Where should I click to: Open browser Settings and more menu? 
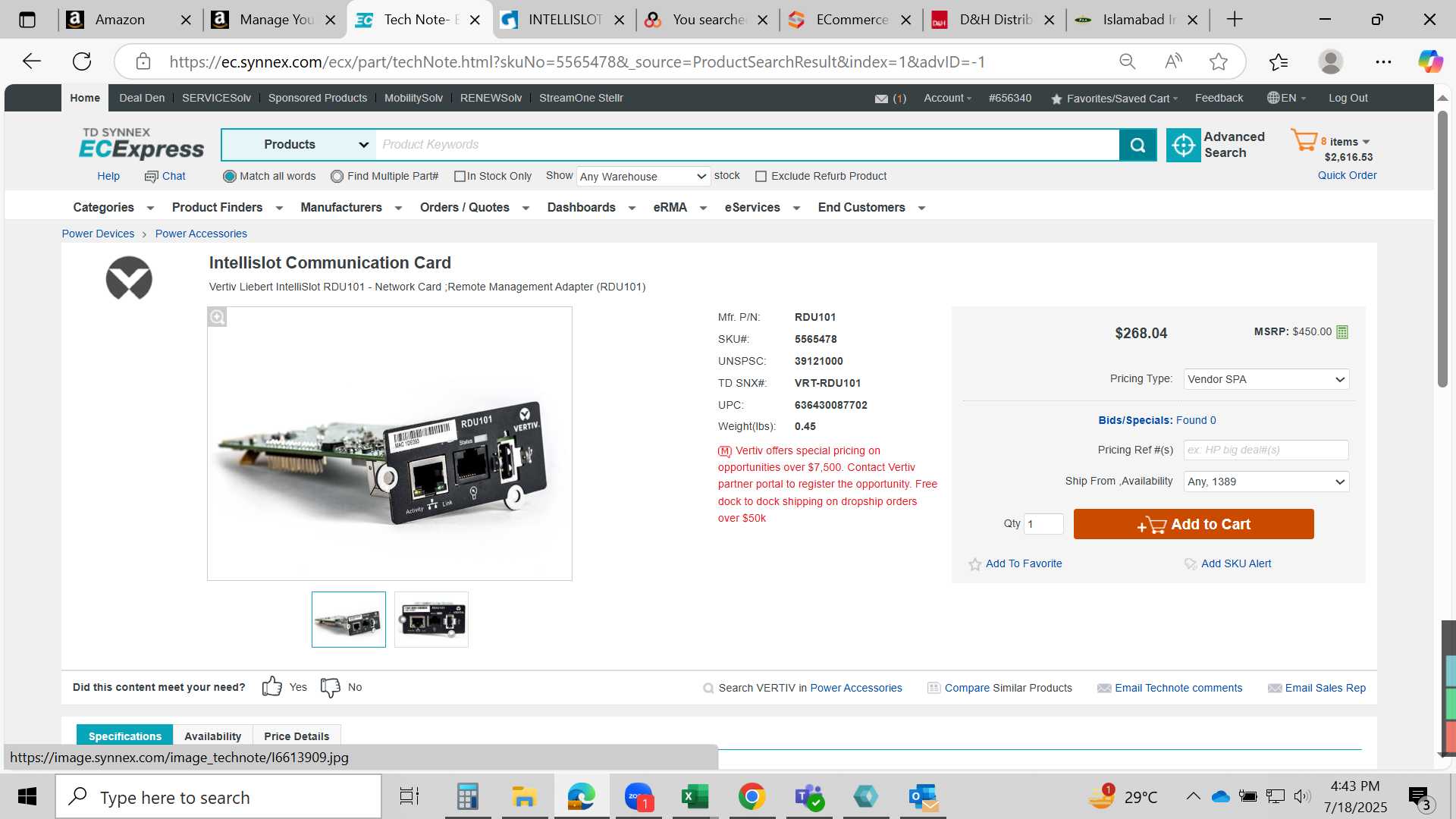(x=1383, y=61)
